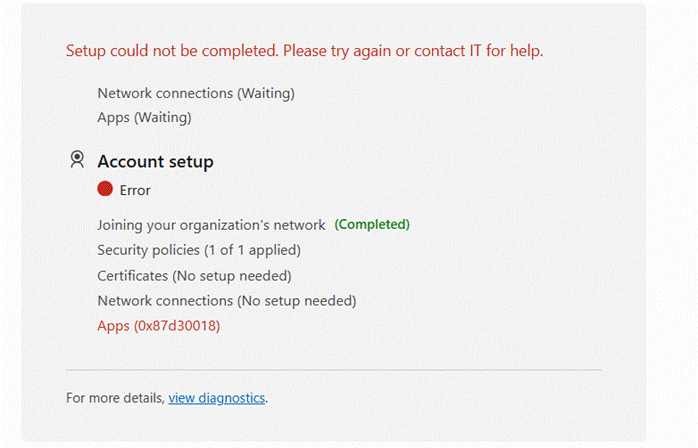
Task: Click the 'Setup could not be completed' message
Action: (x=304, y=51)
